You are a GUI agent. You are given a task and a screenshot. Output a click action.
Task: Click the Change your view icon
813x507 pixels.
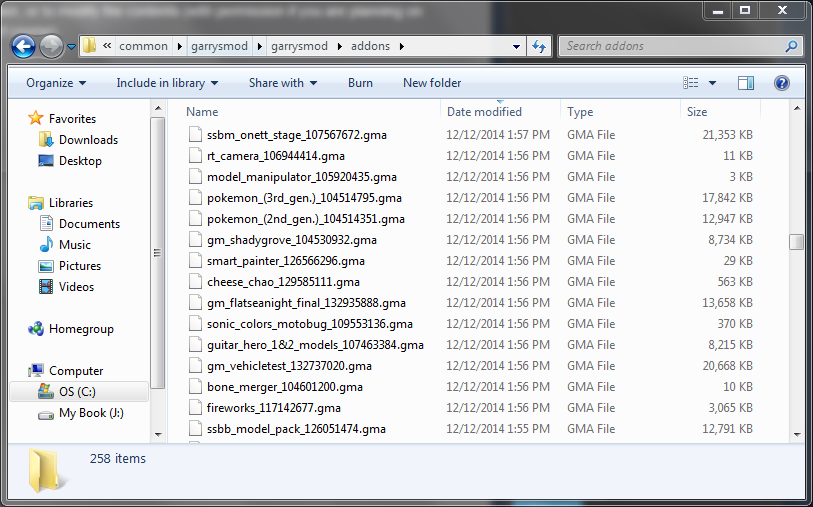click(690, 83)
